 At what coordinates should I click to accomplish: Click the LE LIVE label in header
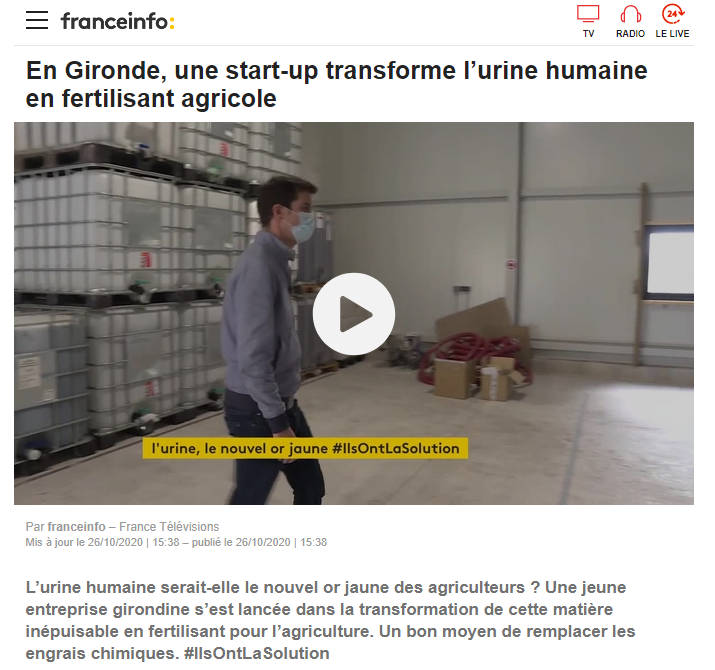point(672,34)
